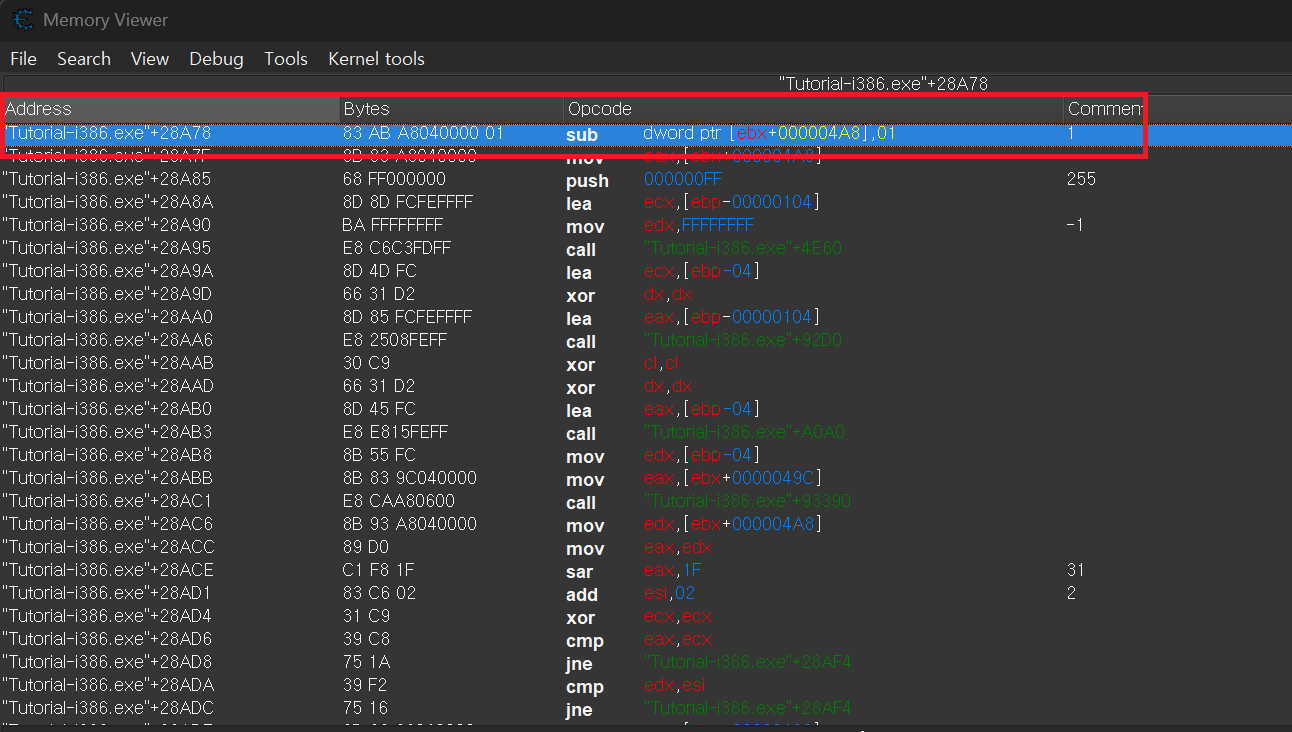Viewport: 1292px width, 732px height.
Task: Open the Kernel tools menu
Action: coord(376,59)
